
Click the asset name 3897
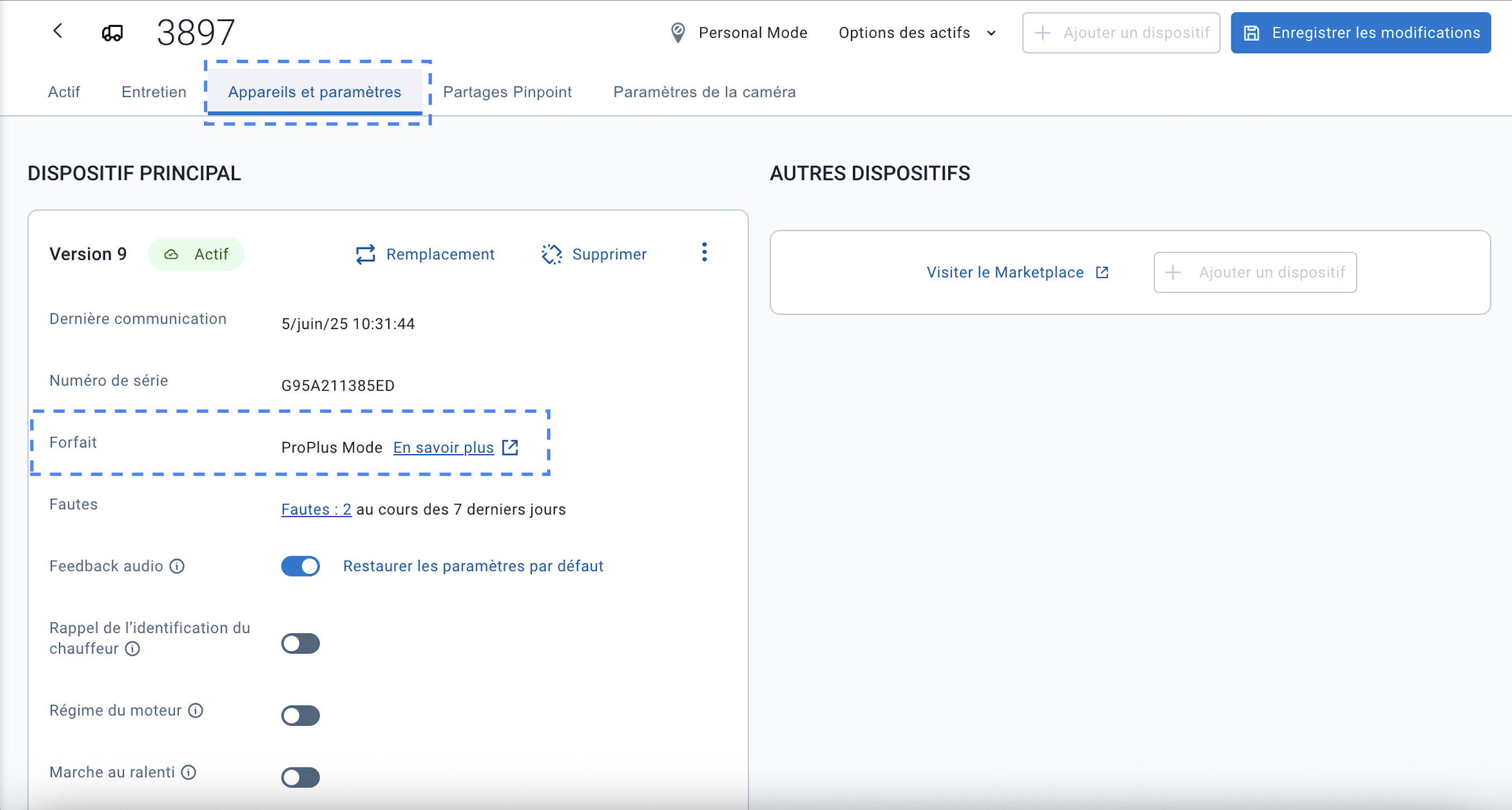196,33
